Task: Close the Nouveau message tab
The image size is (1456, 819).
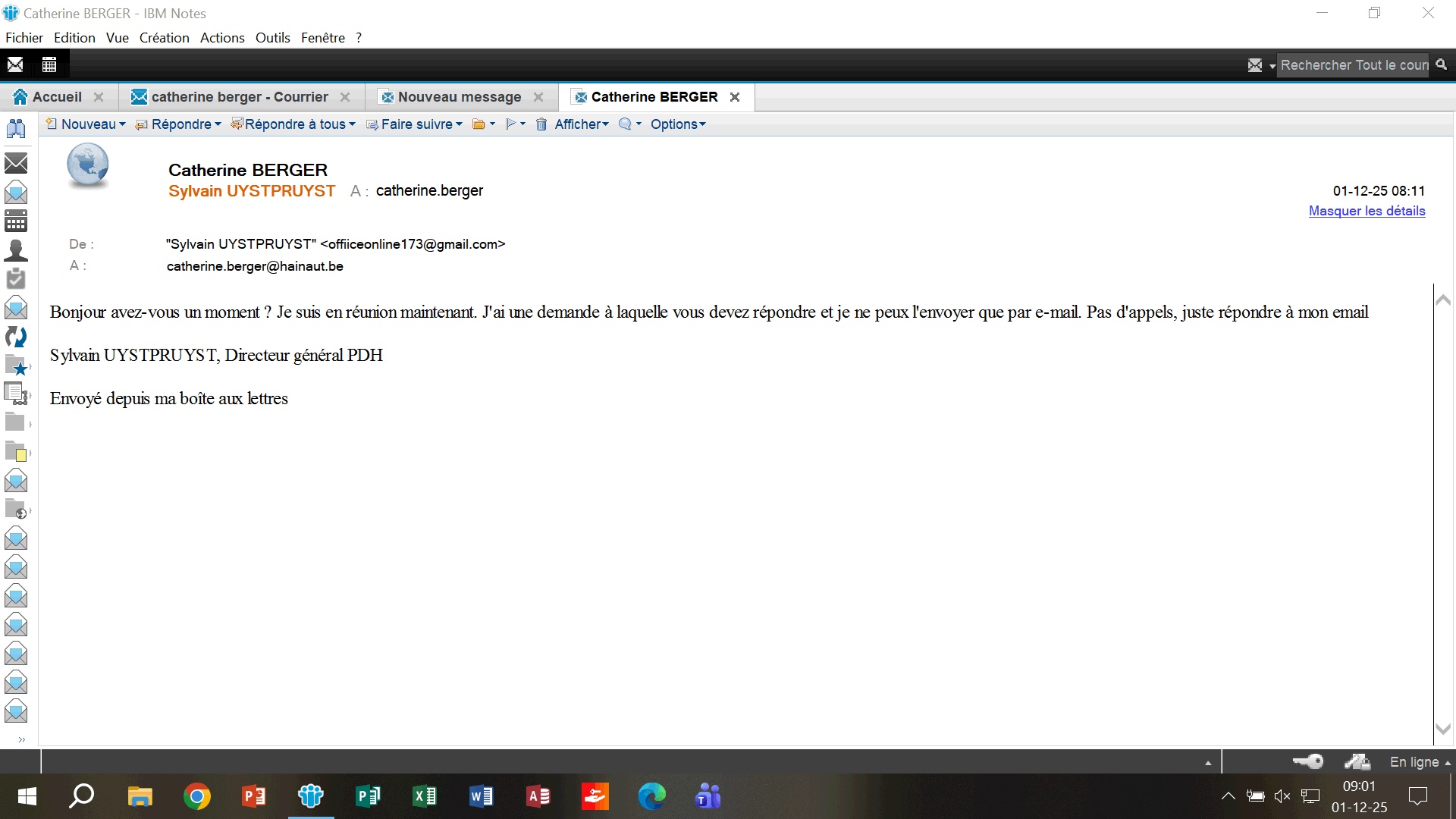Action: click(x=538, y=97)
